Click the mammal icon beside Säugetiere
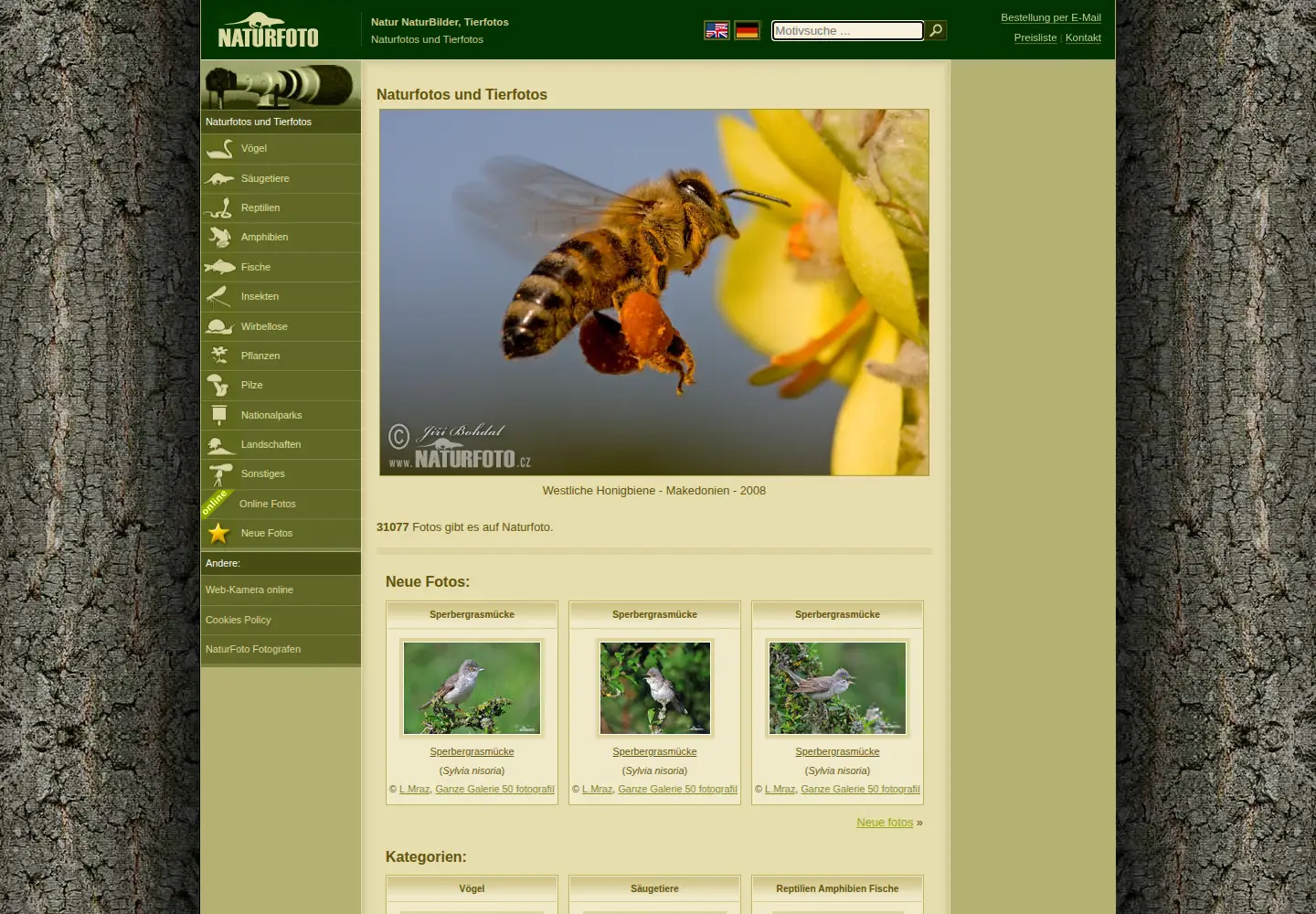This screenshot has height=914, width=1316. coord(219,178)
